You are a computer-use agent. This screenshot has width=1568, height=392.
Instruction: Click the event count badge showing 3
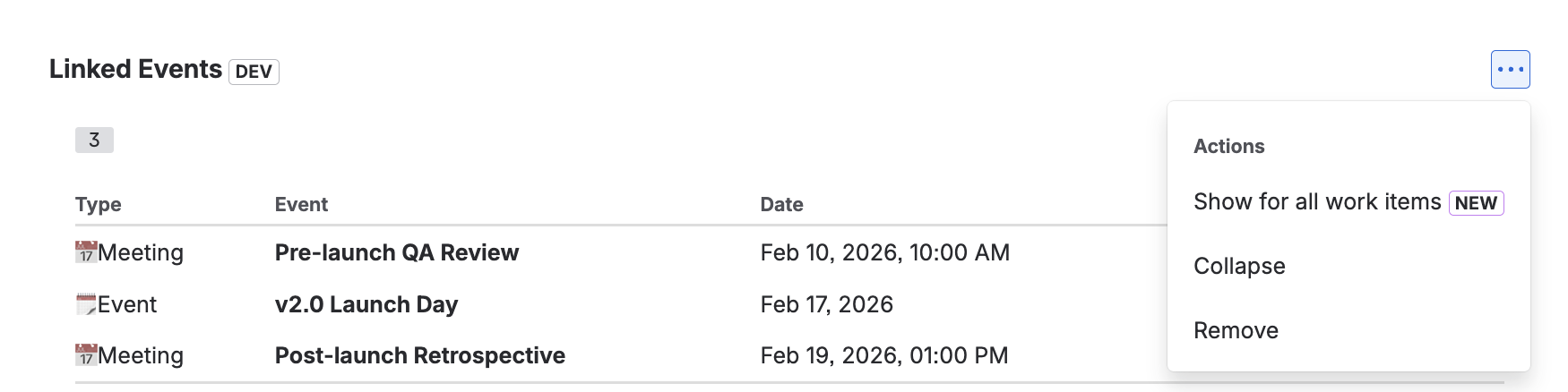94,141
